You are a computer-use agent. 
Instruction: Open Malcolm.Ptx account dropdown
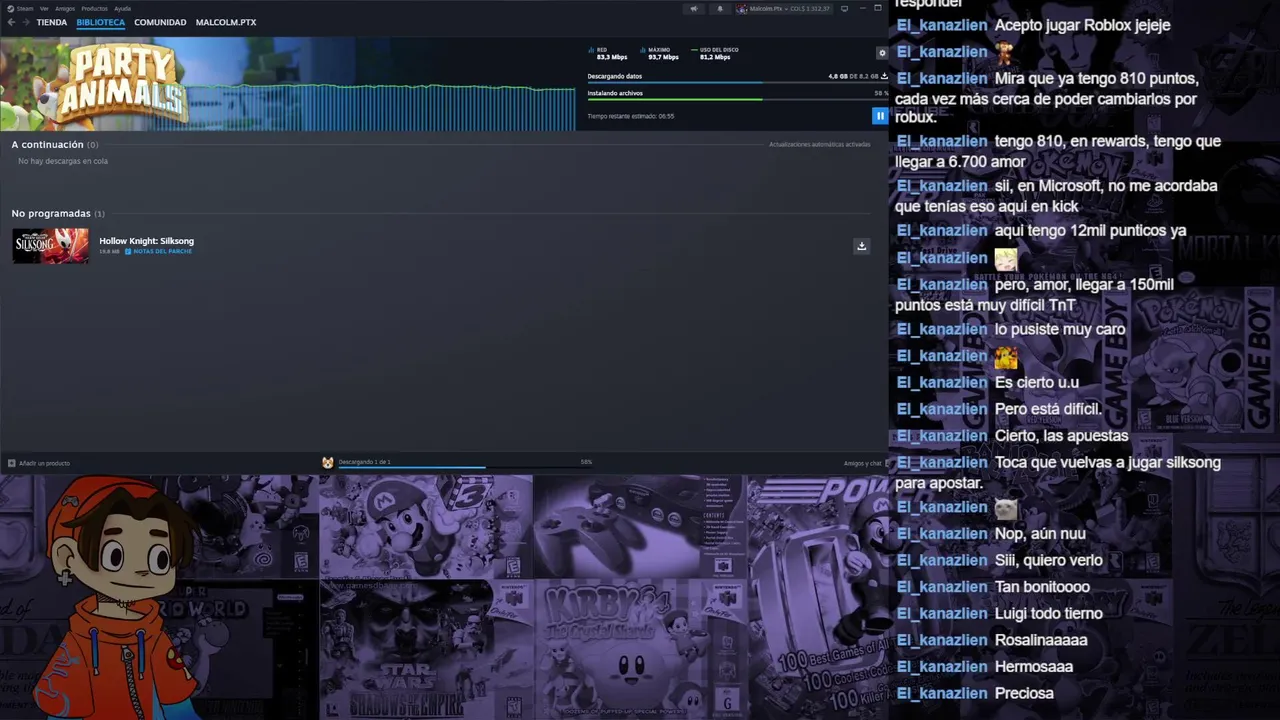point(783,9)
